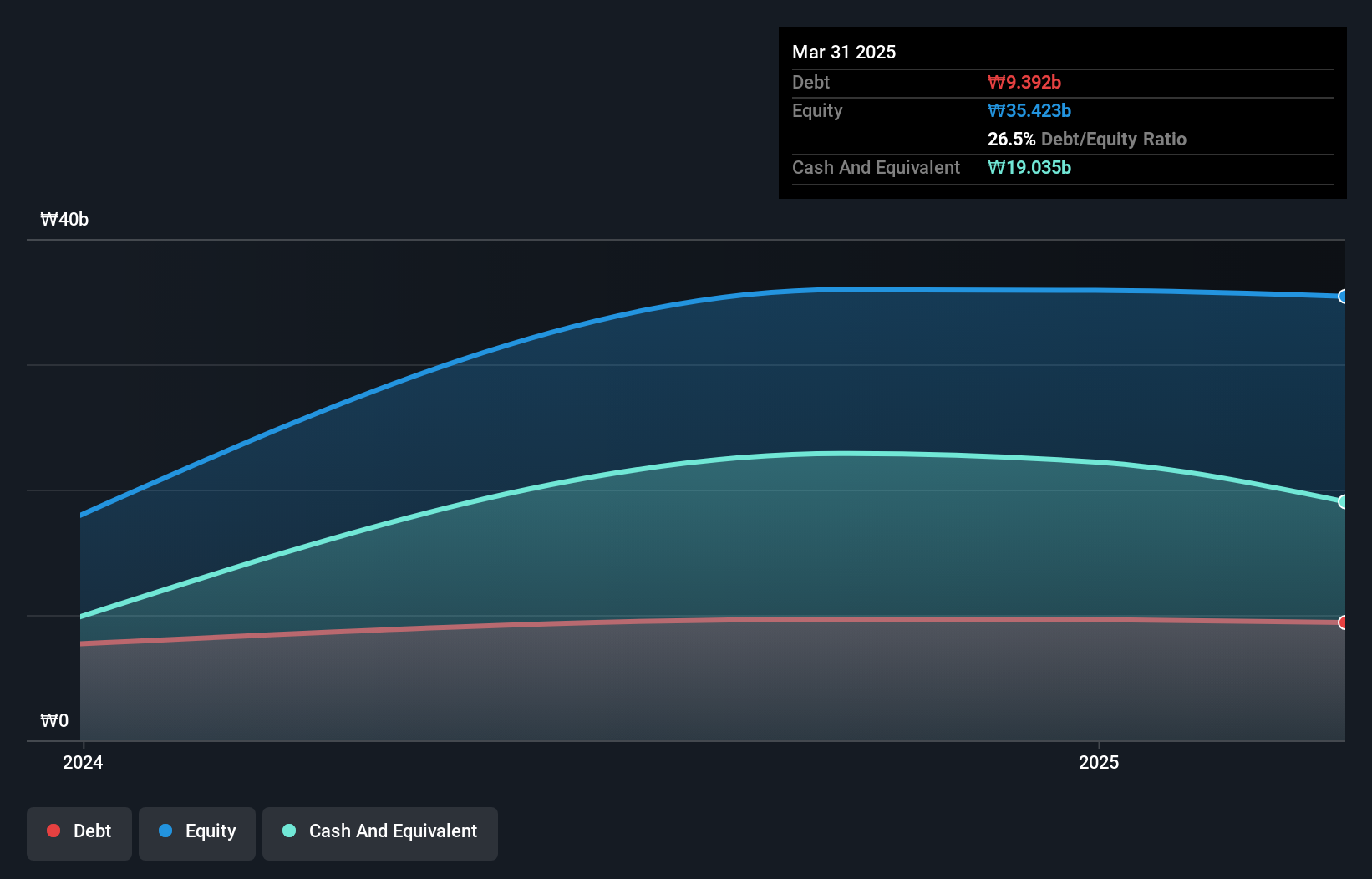The image size is (1372, 879).
Task: Click the 2025 x-axis label
Action: [1099, 762]
